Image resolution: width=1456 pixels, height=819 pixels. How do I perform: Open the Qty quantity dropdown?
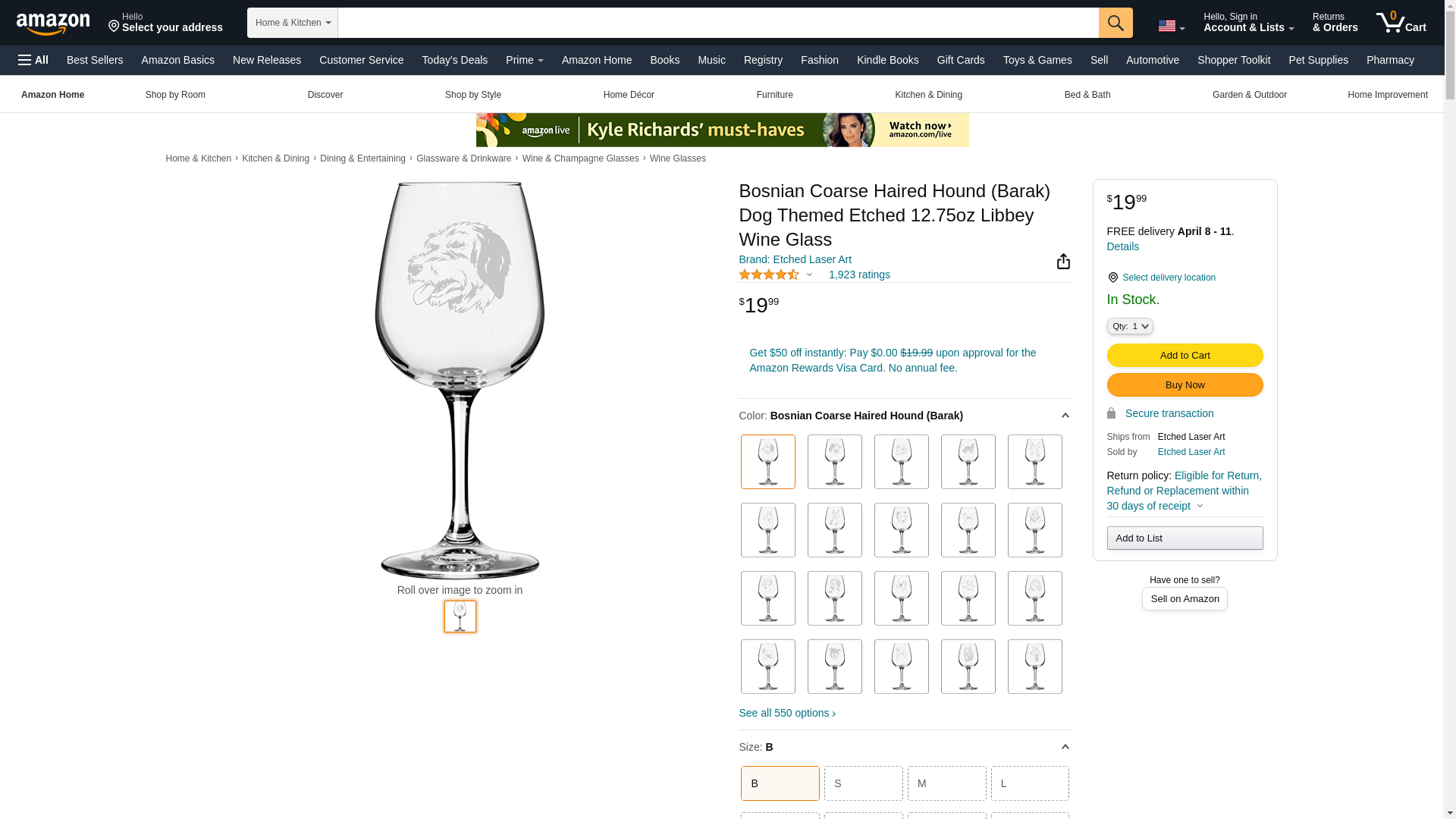pos(1130,326)
